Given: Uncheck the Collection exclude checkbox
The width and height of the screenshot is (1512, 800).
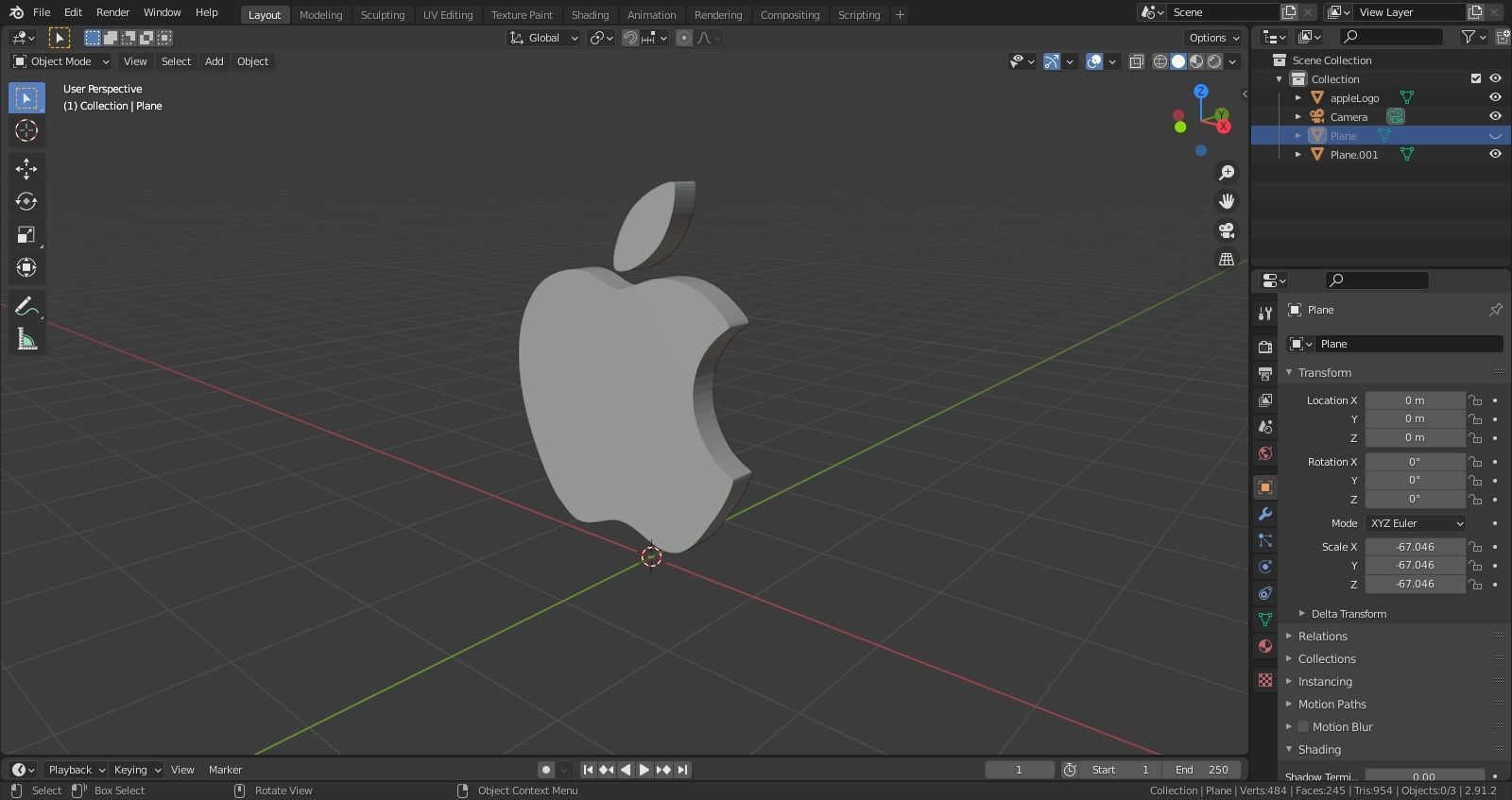Looking at the screenshot, I should click(x=1476, y=79).
